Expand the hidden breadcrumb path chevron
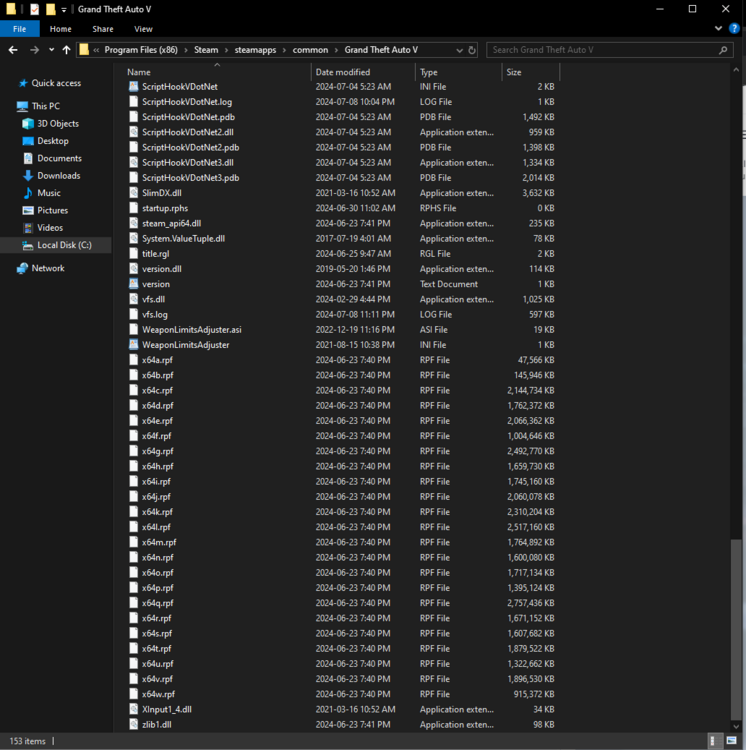 pos(96,50)
